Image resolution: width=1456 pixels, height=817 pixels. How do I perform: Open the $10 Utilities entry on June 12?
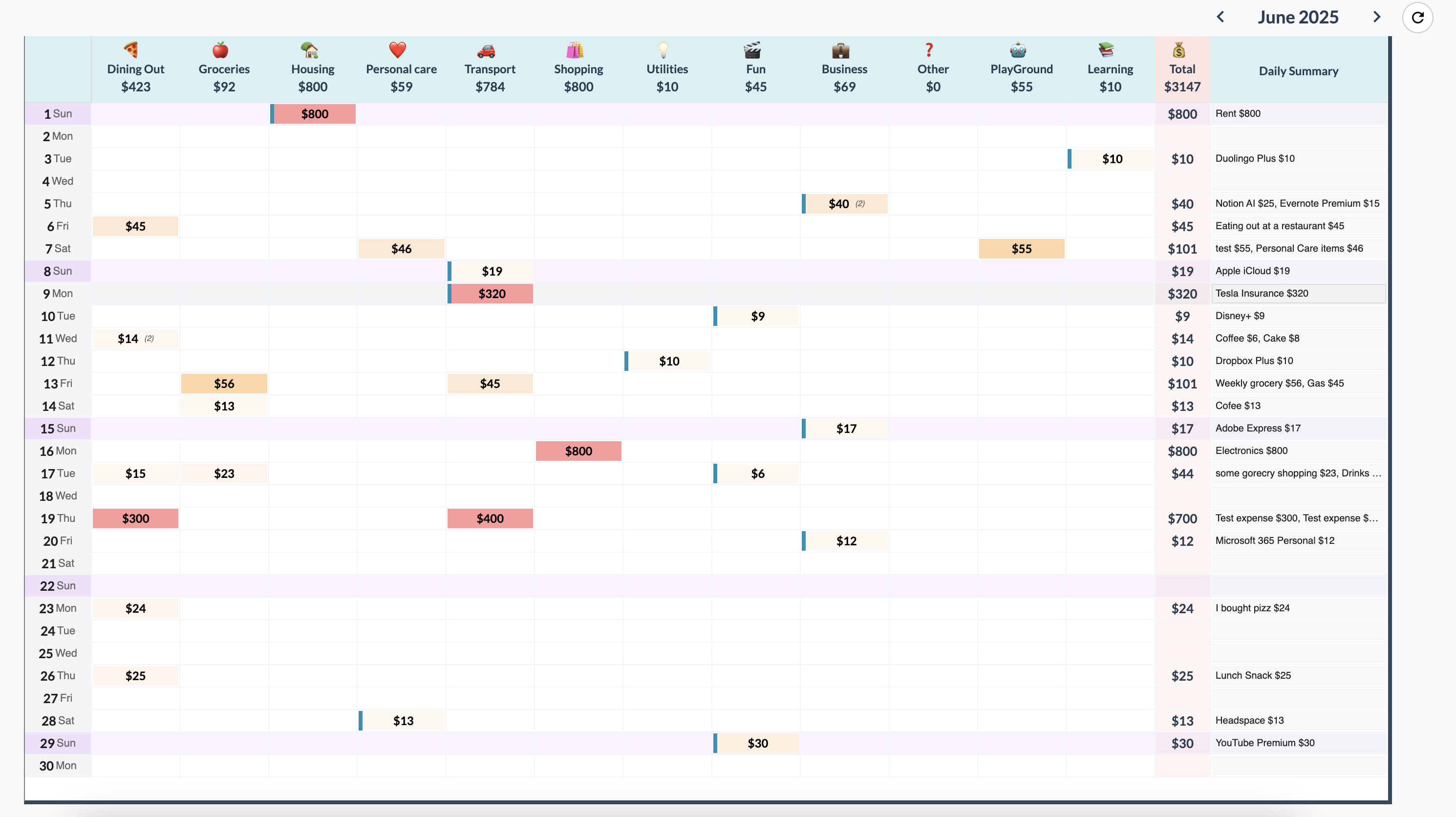[x=668, y=361]
